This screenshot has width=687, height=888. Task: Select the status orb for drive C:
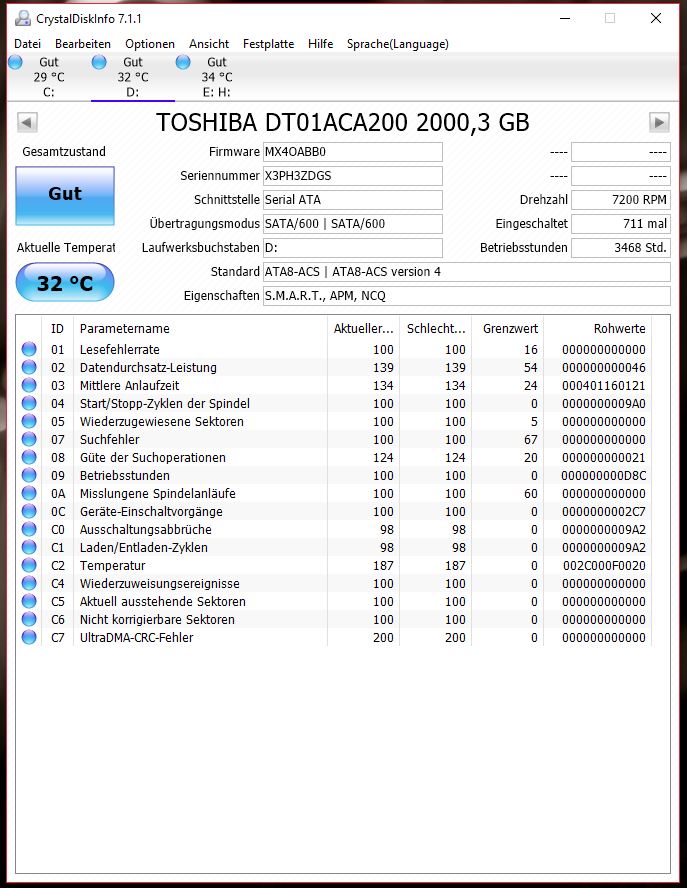pos(15,62)
